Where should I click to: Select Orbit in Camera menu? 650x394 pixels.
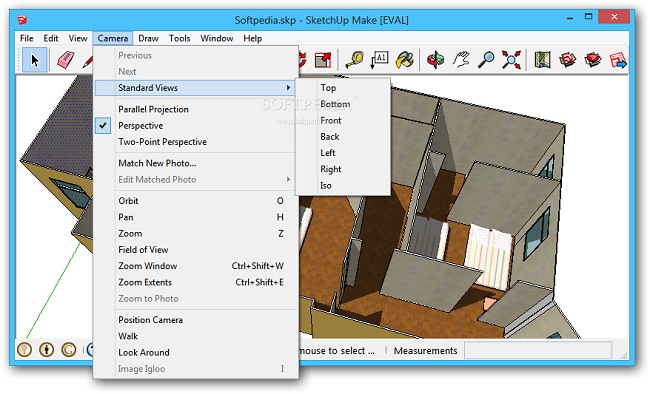pos(195,201)
